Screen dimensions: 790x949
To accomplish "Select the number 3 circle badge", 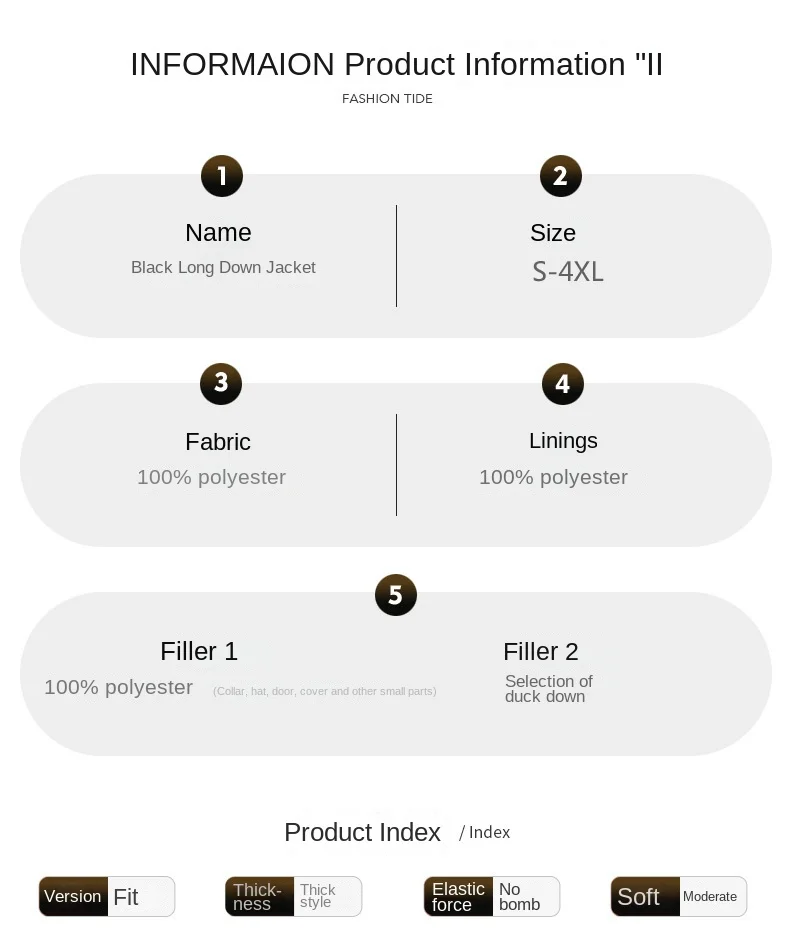I will 221,383.
